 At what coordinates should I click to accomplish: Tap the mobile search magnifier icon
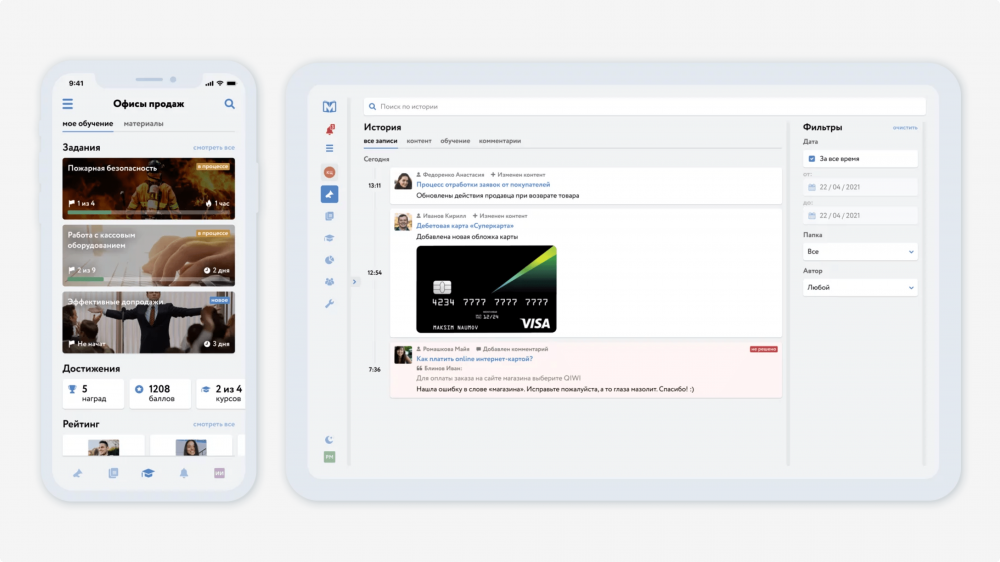(230, 103)
